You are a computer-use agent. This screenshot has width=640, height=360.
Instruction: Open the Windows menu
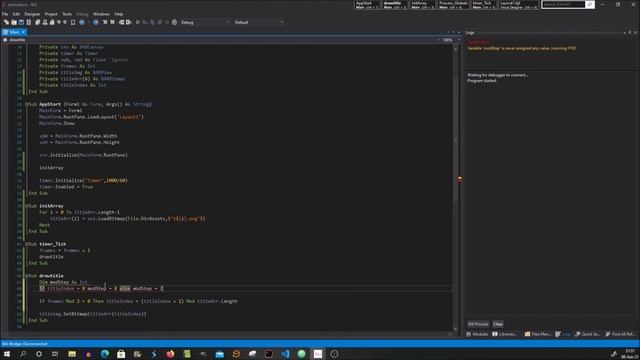click(x=101, y=14)
